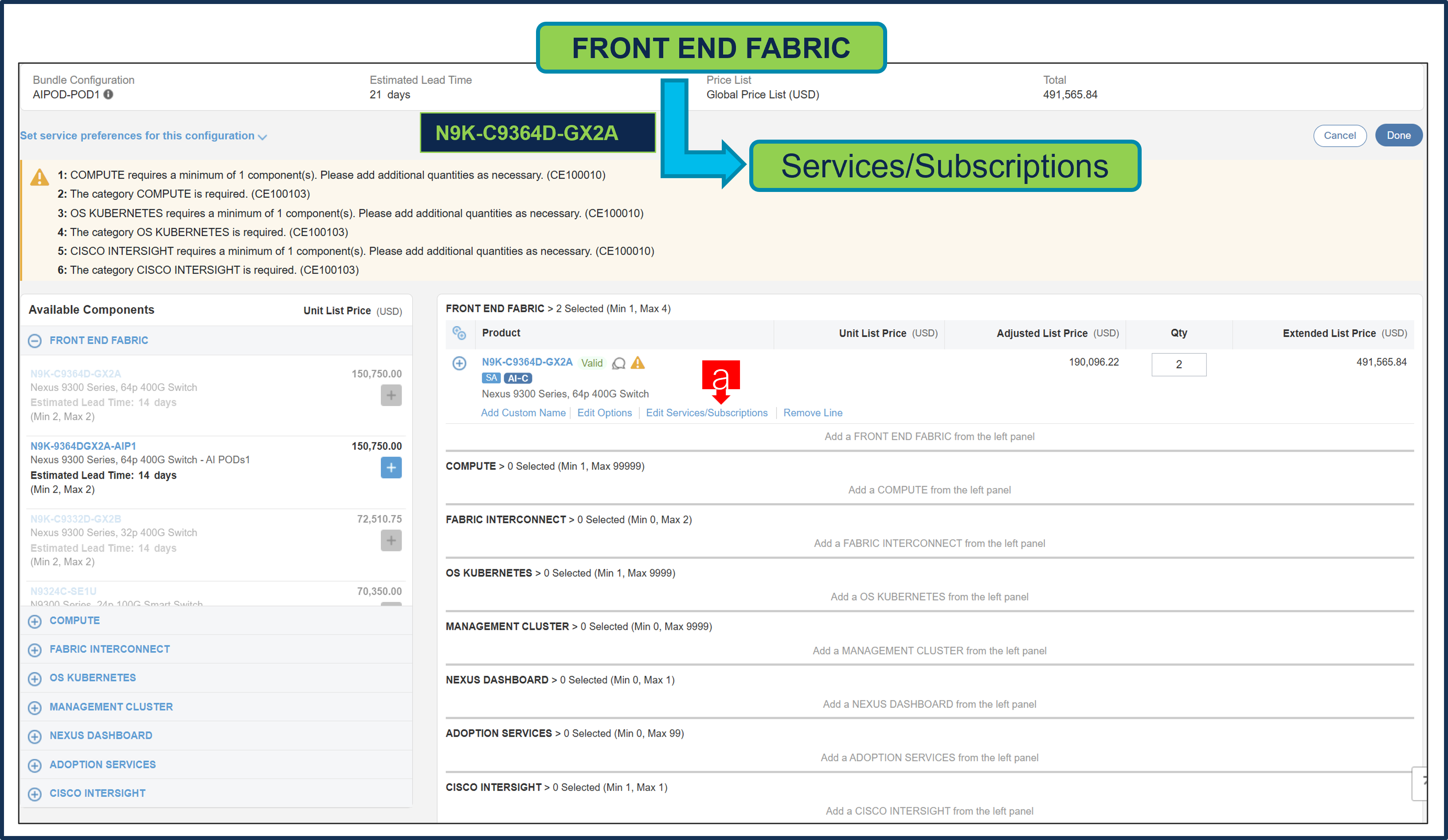Click the grey plus for N9K-C9364D-GX2A in left panel
Viewport: 1448px width, 840px height.
click(391, 395)
